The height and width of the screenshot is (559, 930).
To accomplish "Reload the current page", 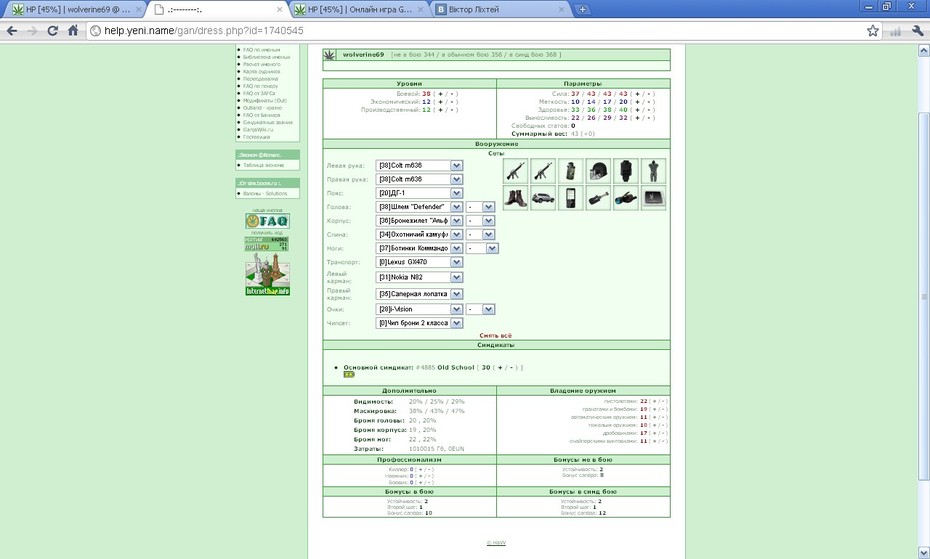I will 52,31.
